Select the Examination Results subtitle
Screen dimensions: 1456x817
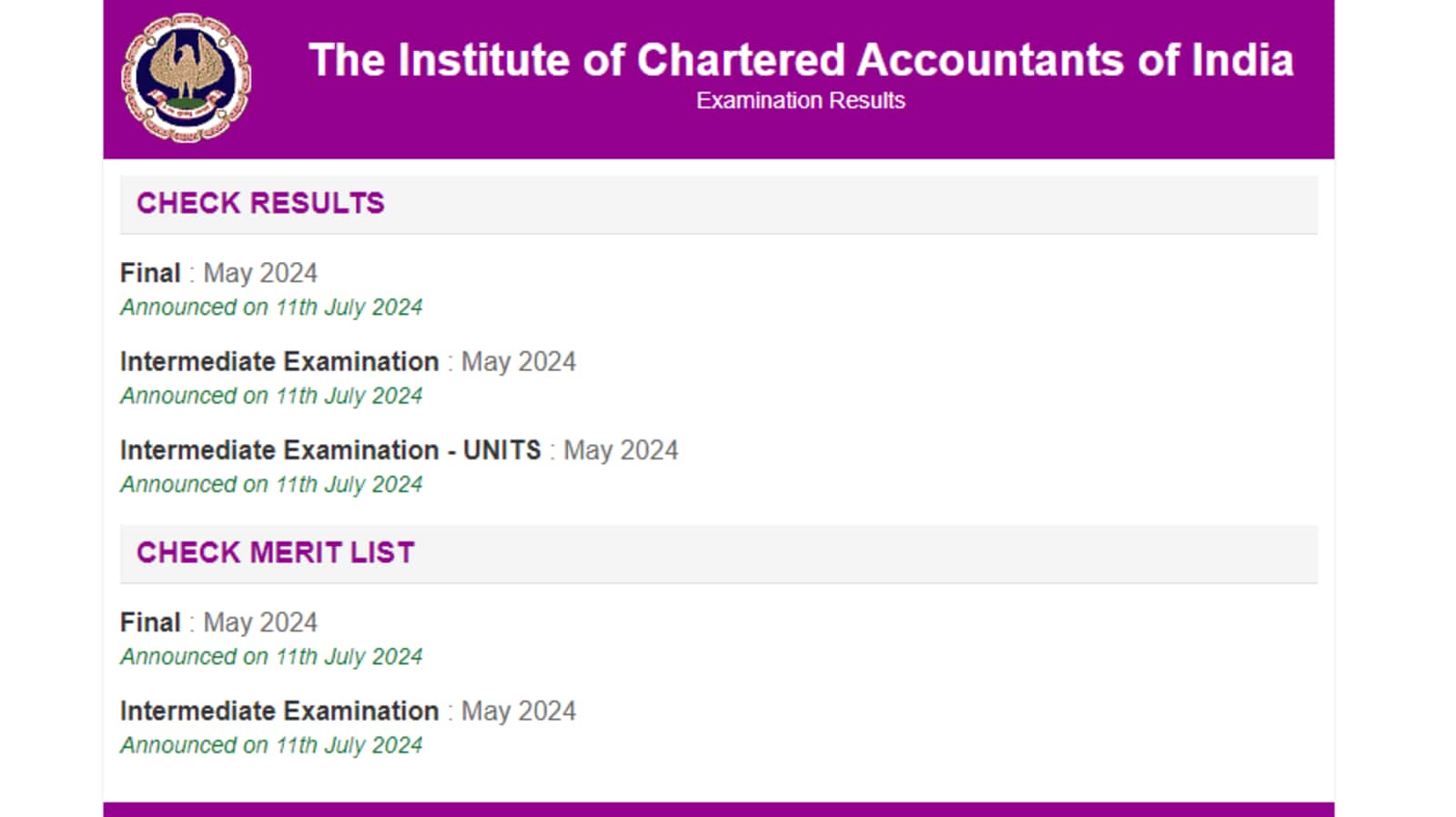tap(800, 101)
